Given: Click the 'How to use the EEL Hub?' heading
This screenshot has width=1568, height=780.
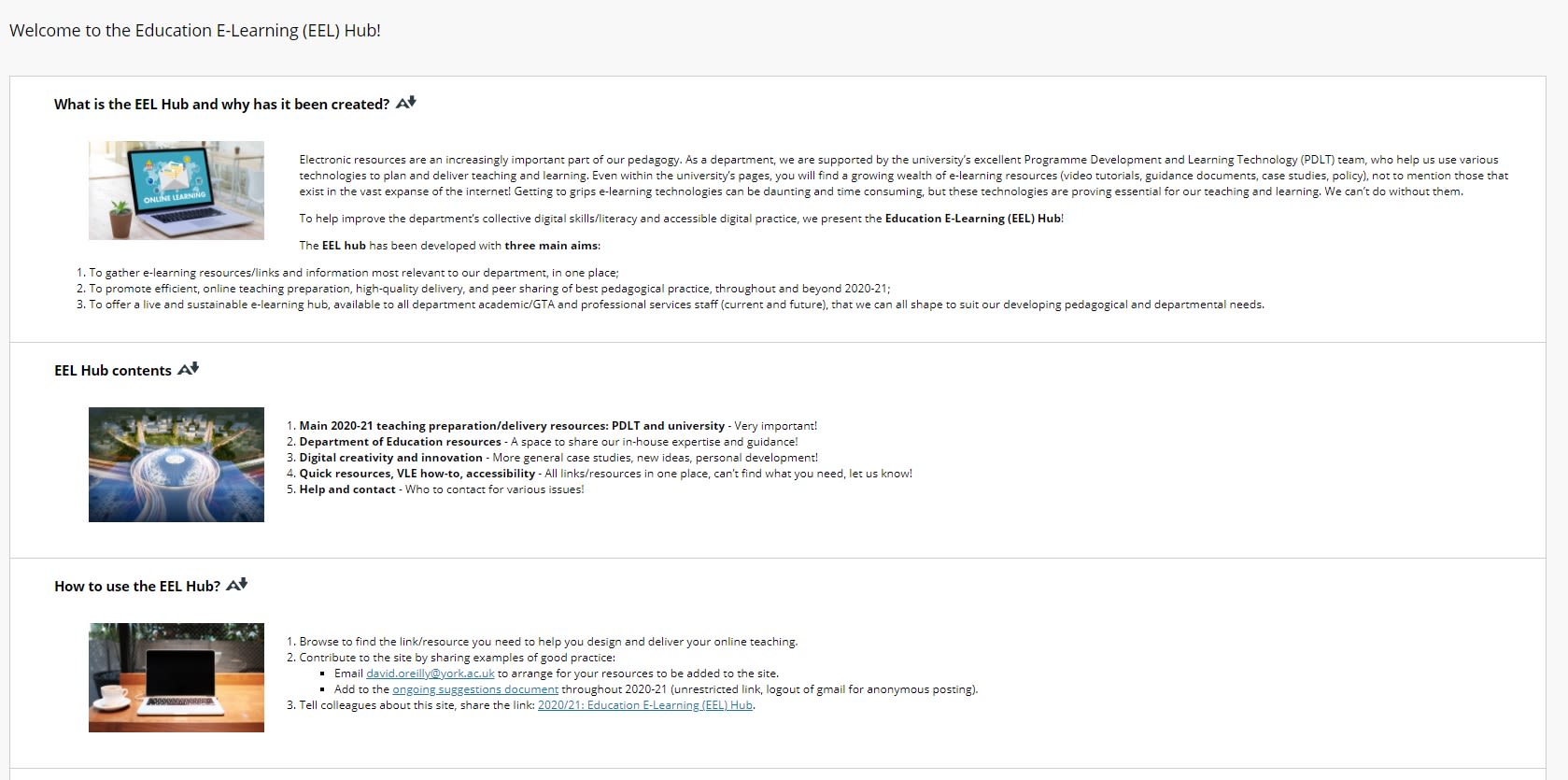Looking at the screenshot, I should click(137, 587).
